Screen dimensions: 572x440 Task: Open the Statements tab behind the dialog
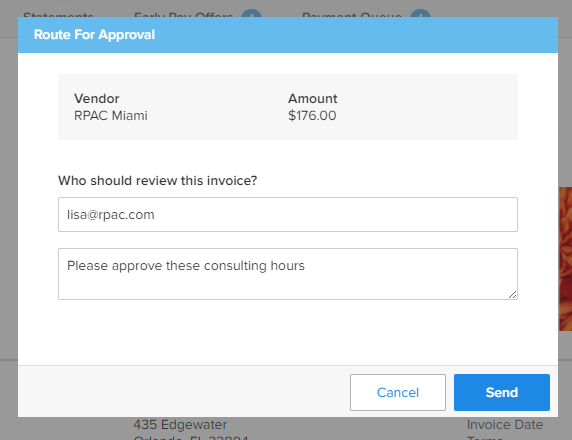[58, 15]
